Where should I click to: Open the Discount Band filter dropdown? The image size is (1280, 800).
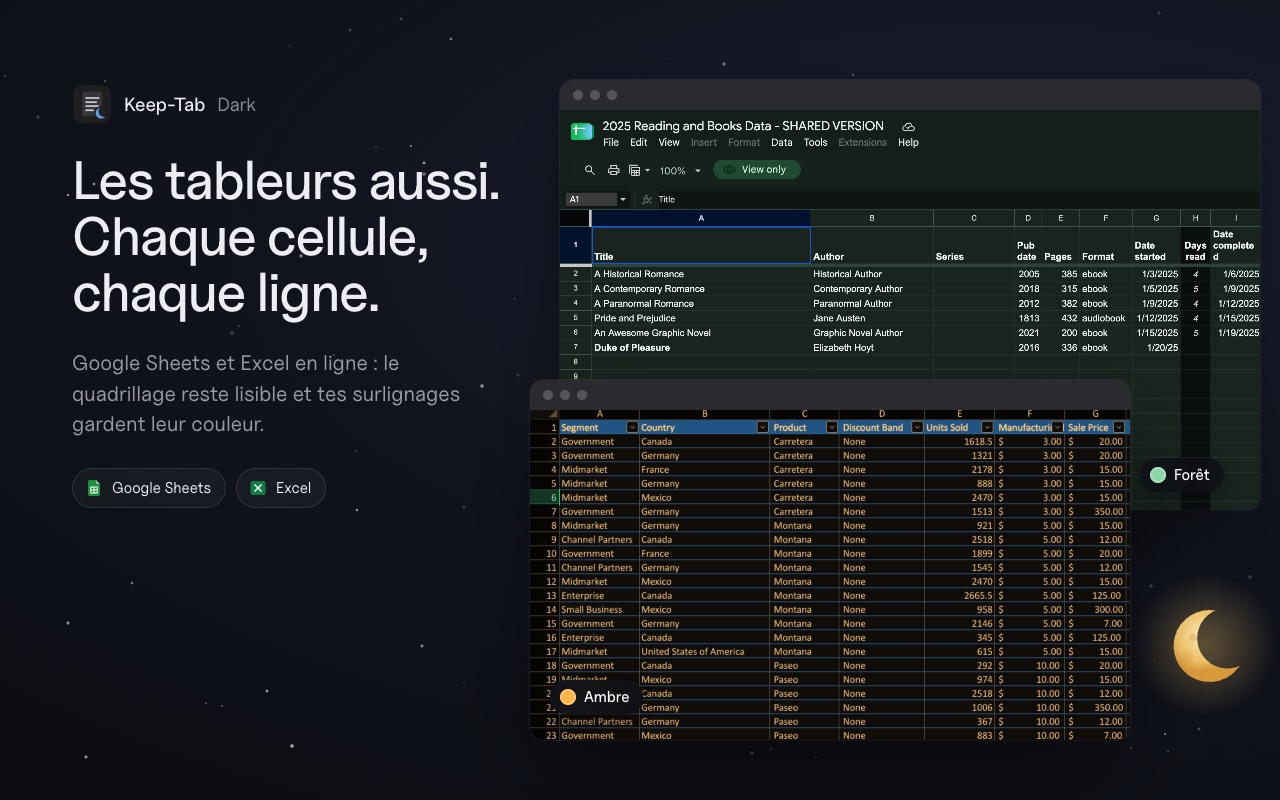pos(917,427)
